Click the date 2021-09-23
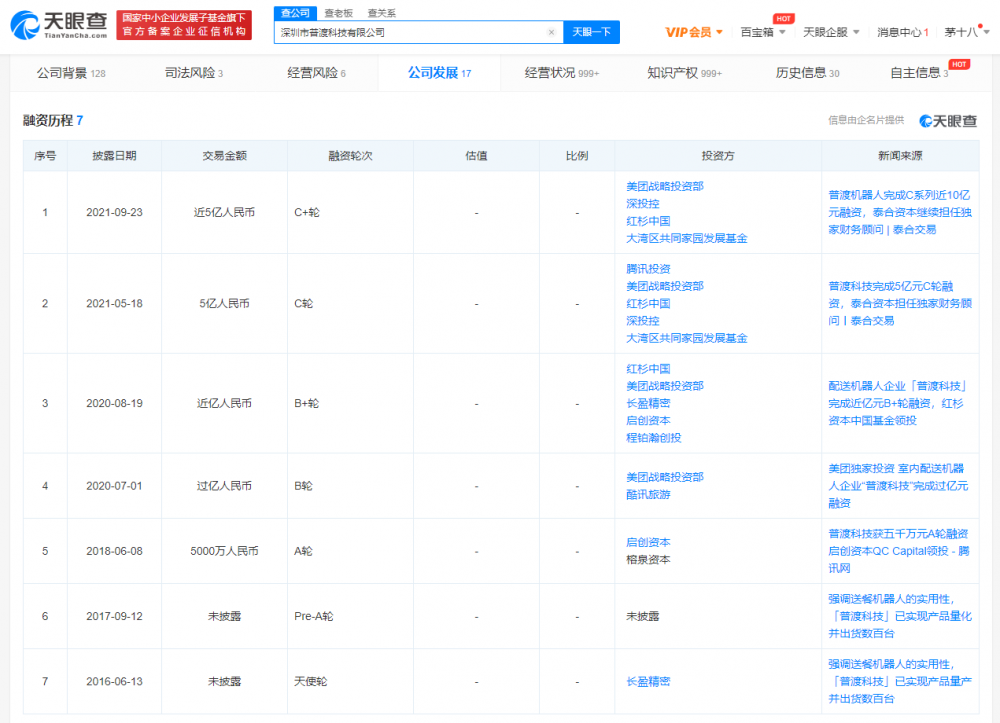The image size is (1000, 723). point(114,213)
